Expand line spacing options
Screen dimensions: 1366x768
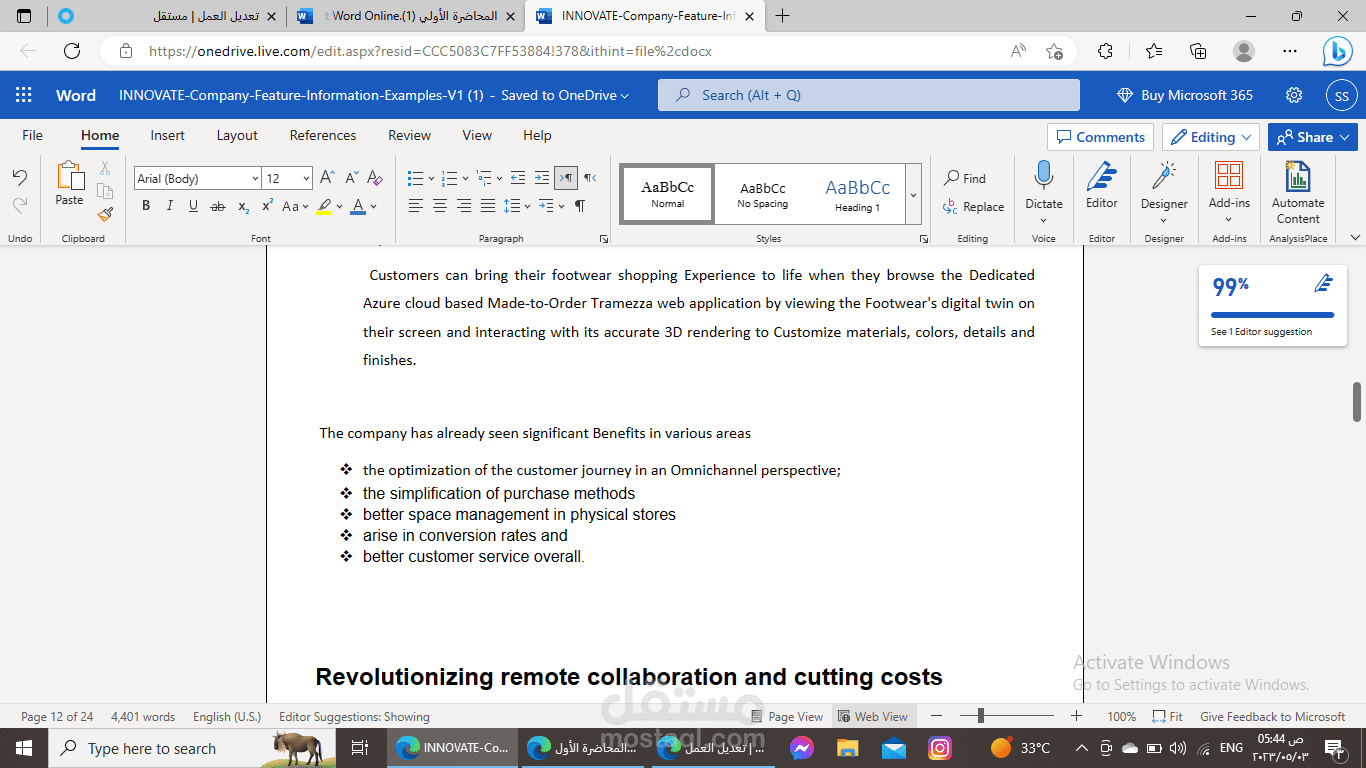(527, 206)
